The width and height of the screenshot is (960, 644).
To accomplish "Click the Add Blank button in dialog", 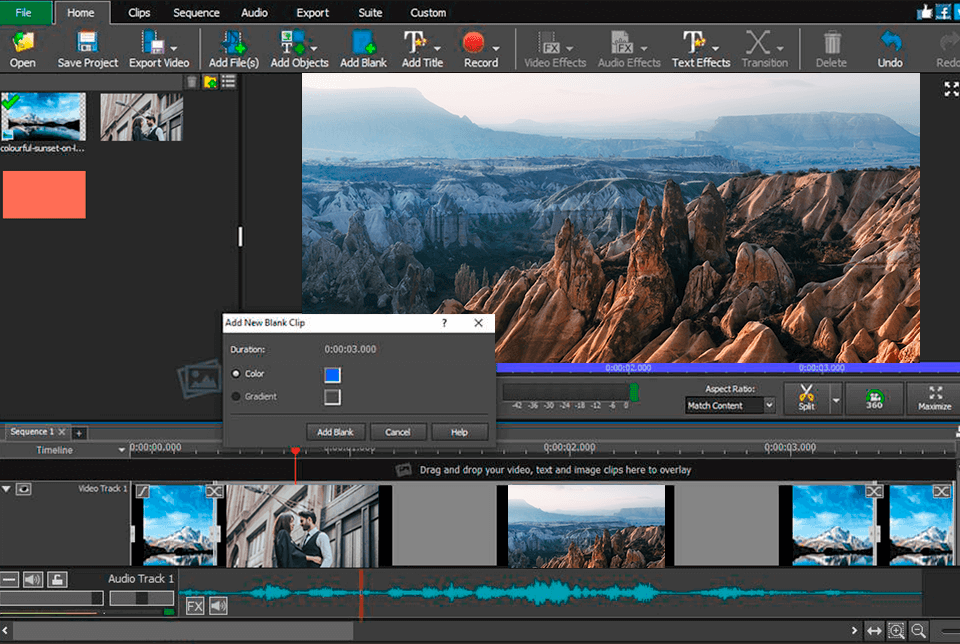I will (x=335, y=431).
